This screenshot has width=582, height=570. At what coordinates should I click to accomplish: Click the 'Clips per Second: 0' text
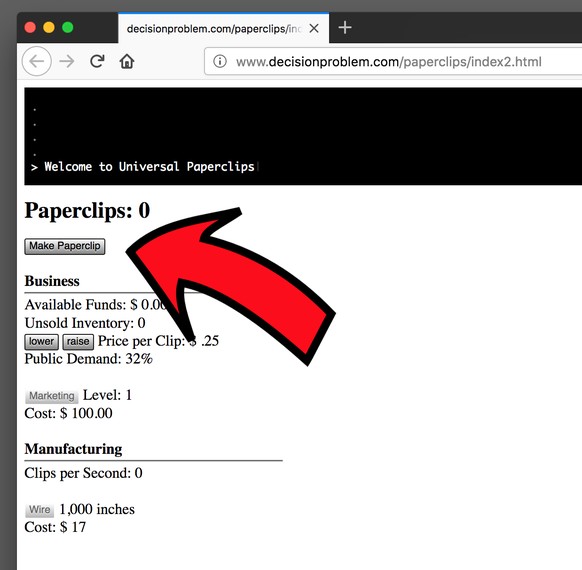pyautogui.click(x=84, y=473)
